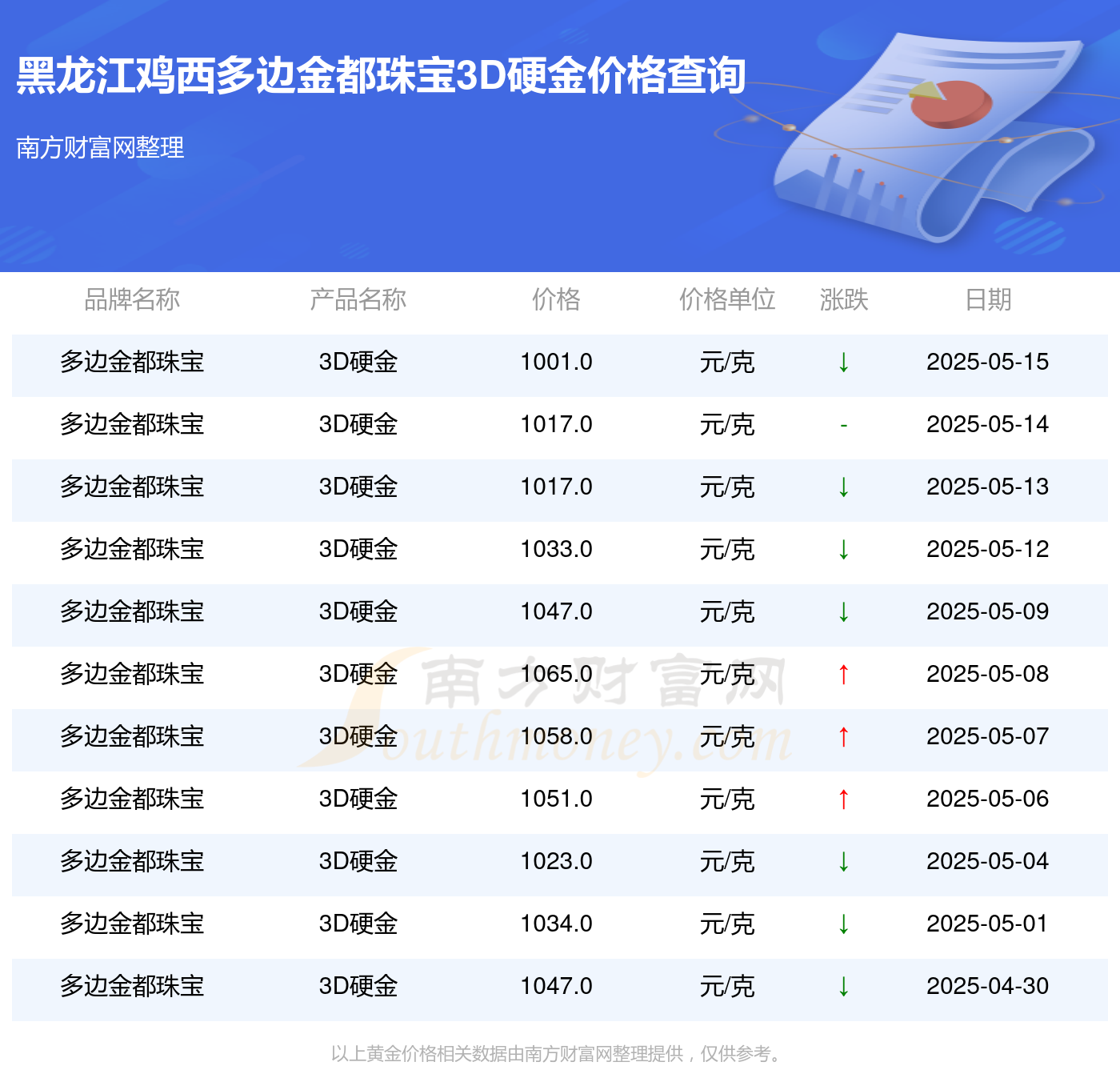The width and height of the screenshot is (1120, 1090).
Task: Click date 2025-05-06
Action: [x=987, y=799]
